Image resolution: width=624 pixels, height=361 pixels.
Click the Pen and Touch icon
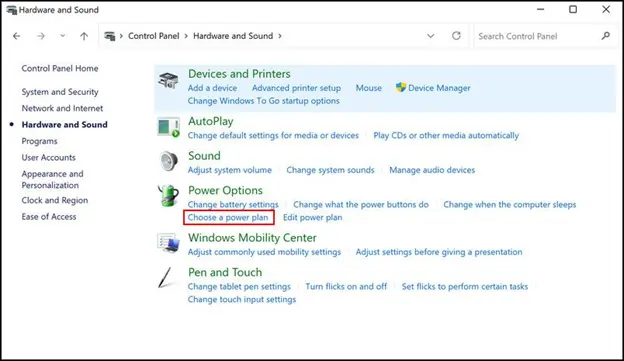[x=165, y=277]
